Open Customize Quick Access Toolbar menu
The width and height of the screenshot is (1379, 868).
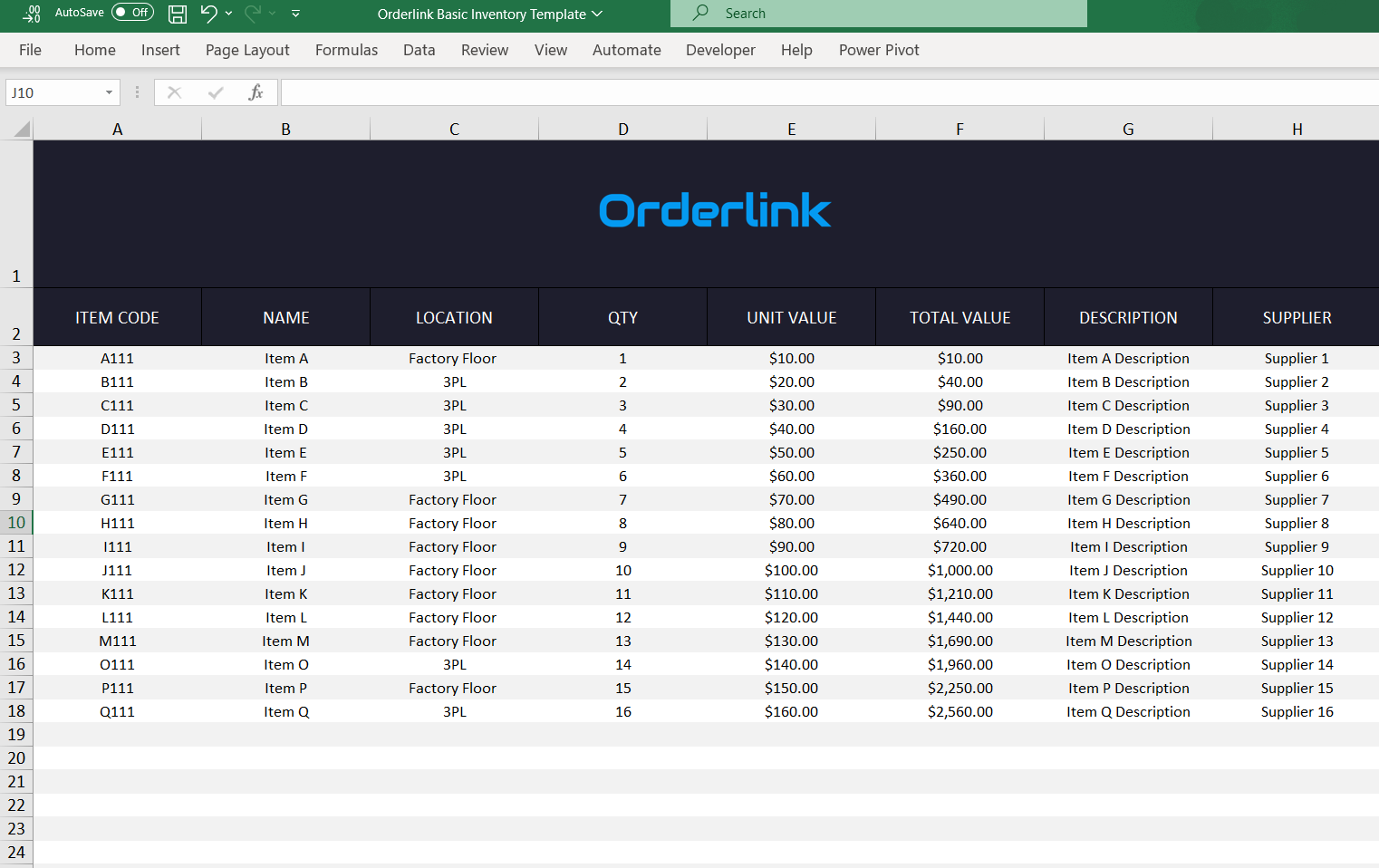click(295, 14)
